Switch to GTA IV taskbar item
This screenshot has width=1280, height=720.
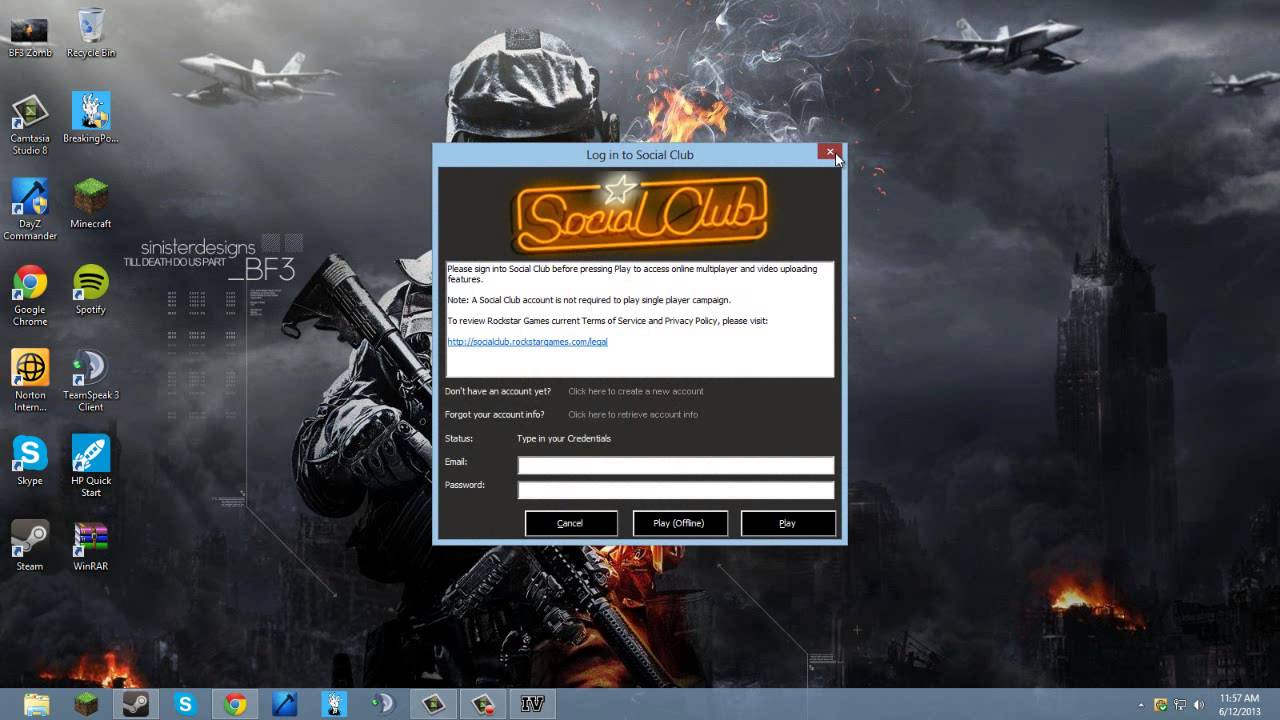click(532, 704)
